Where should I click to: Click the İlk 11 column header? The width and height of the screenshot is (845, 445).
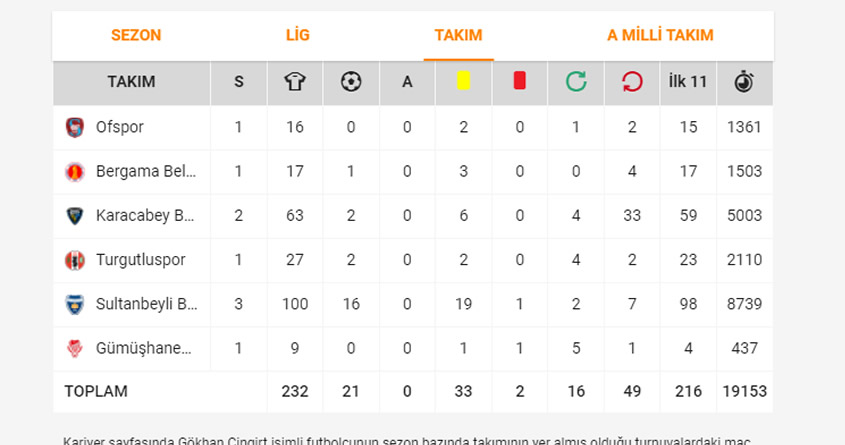pos(688,82)
